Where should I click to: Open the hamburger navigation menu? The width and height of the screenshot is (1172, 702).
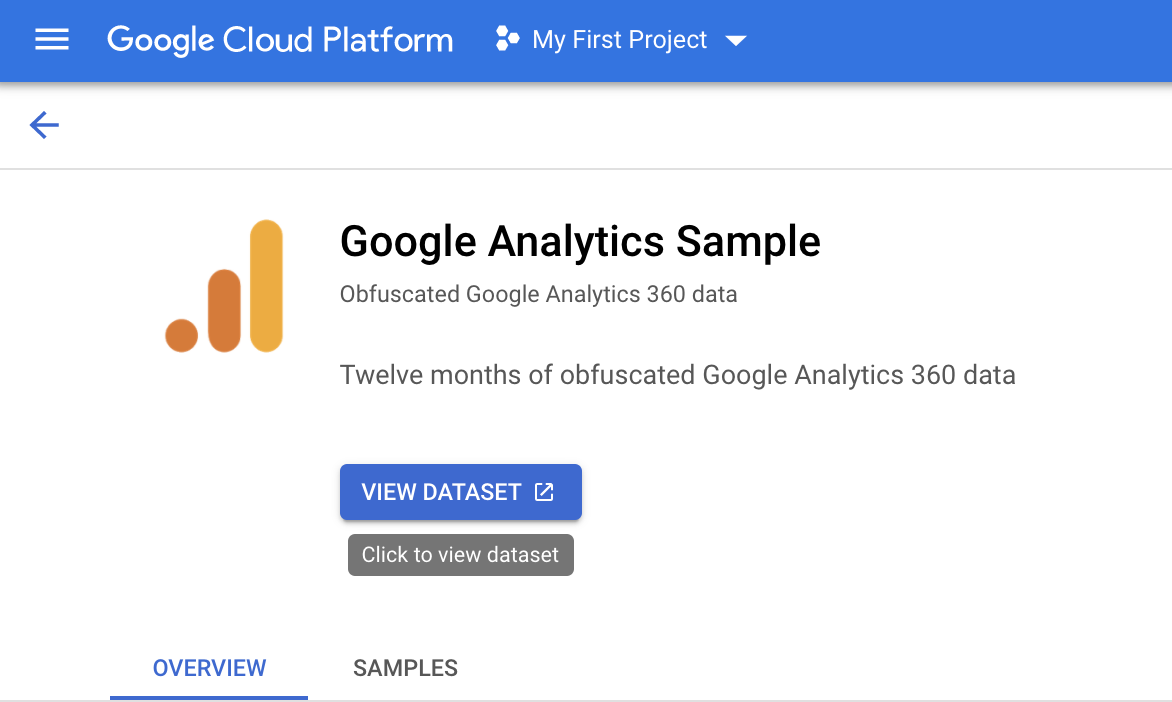click(x=52, y=40)
